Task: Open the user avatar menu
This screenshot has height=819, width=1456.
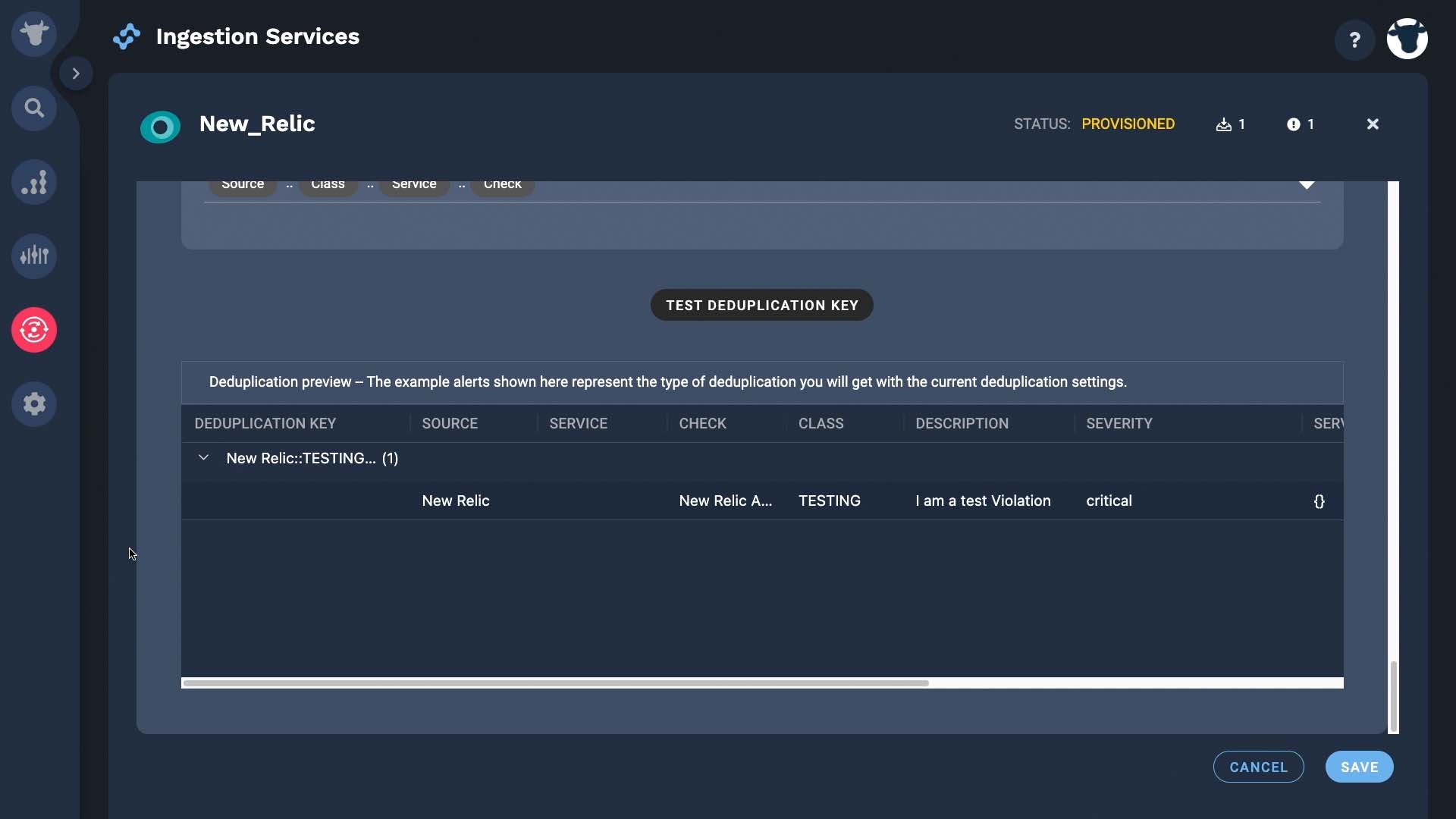Action: pos(1407,39)
